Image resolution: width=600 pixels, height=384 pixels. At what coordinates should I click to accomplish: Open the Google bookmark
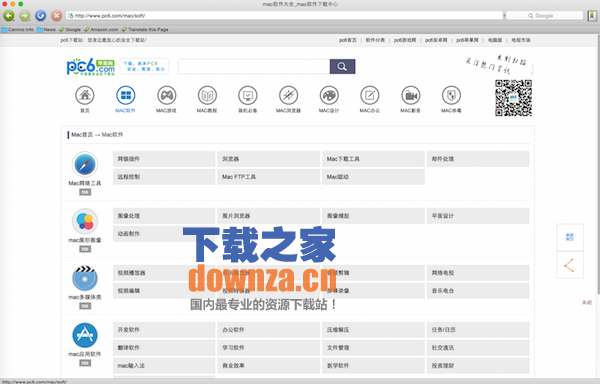pyautogui.click(x=70, y=29)
